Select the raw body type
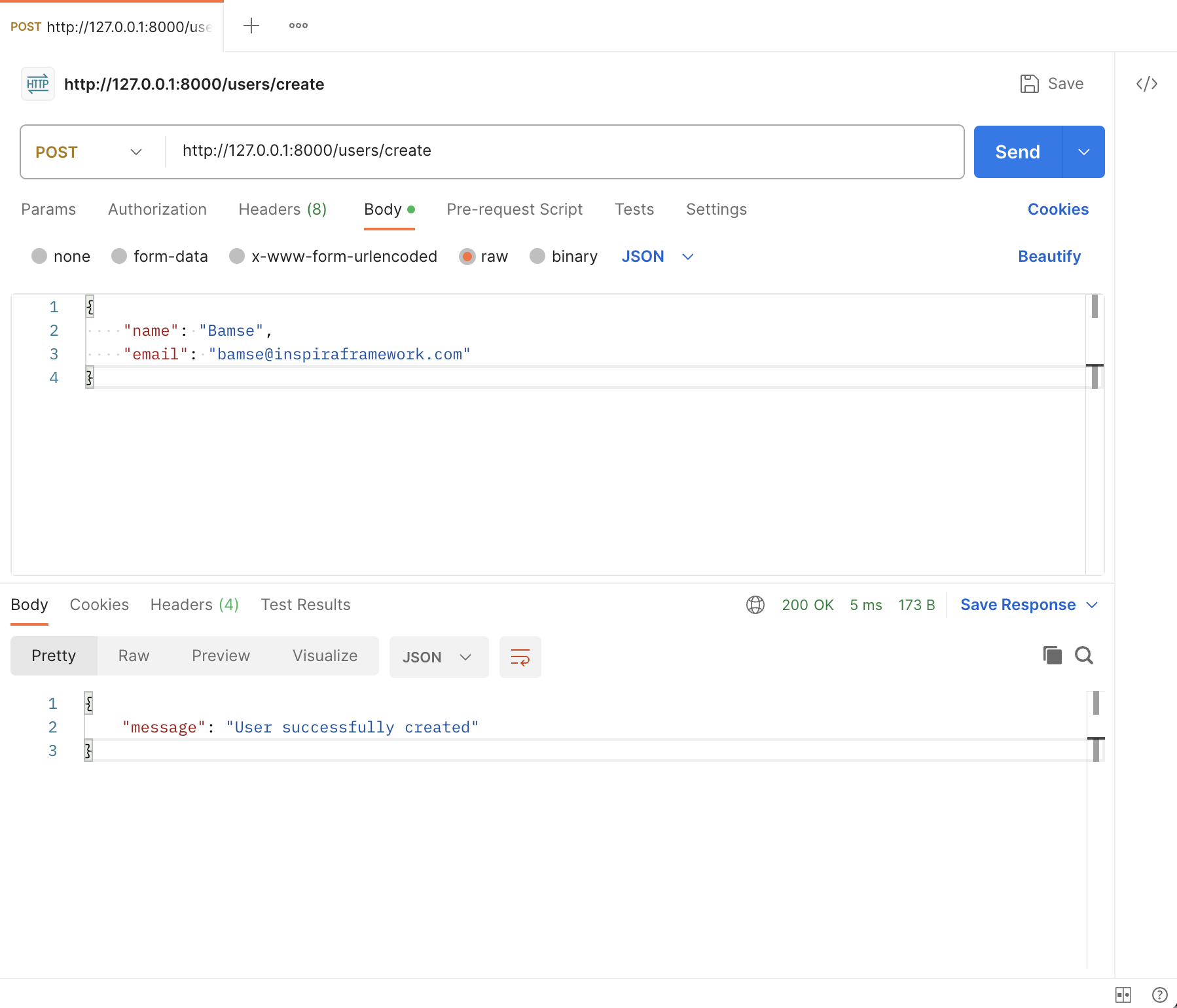Screen dimensions: 1177x1008 coord(467,256)
